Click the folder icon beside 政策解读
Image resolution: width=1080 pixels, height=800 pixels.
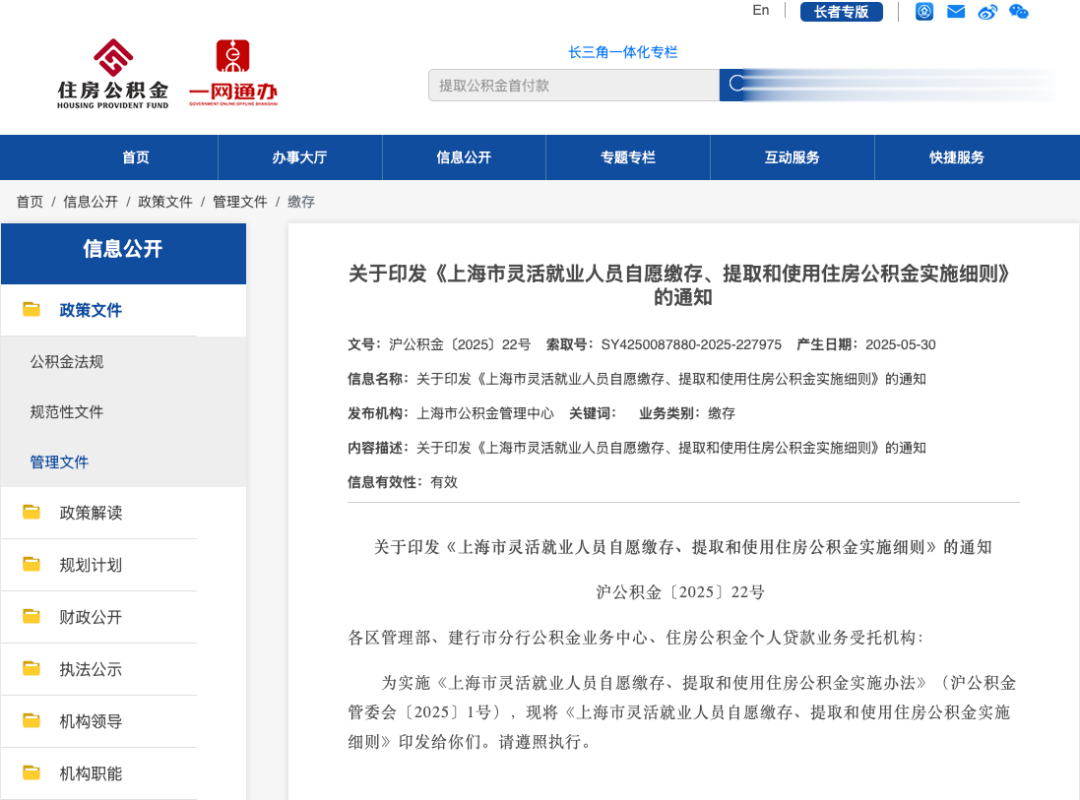coord(31,512)
